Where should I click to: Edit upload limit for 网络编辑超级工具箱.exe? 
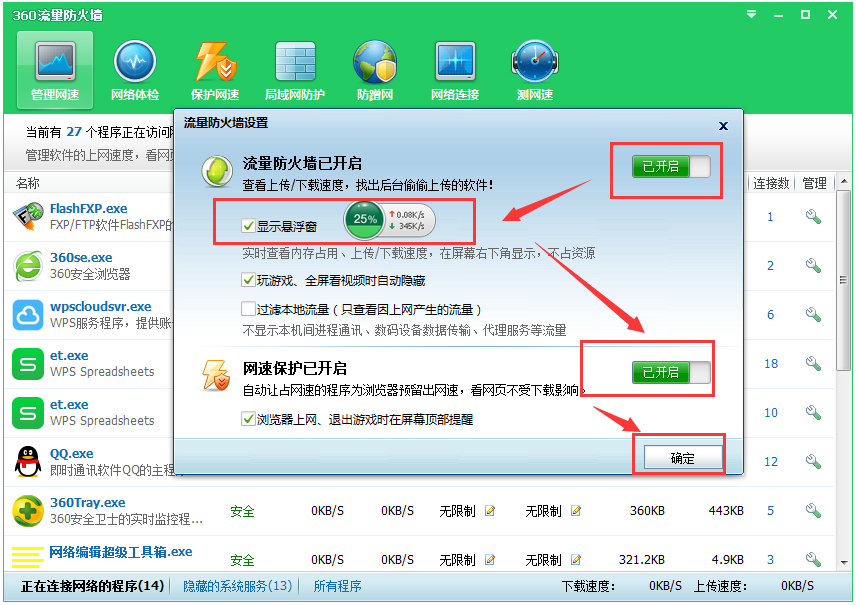pos(576,560)
